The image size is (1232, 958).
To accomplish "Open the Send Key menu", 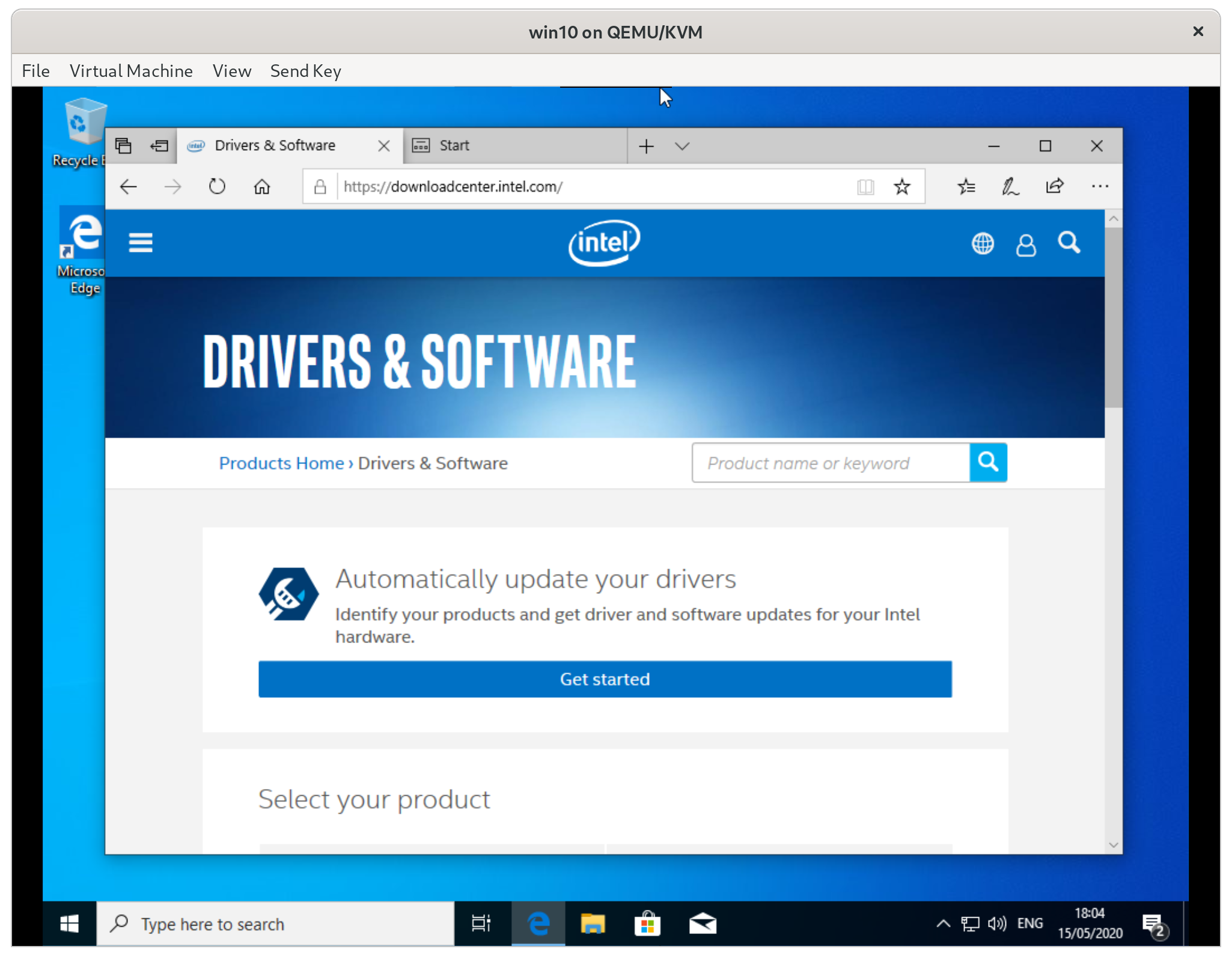I will point(305,71).
